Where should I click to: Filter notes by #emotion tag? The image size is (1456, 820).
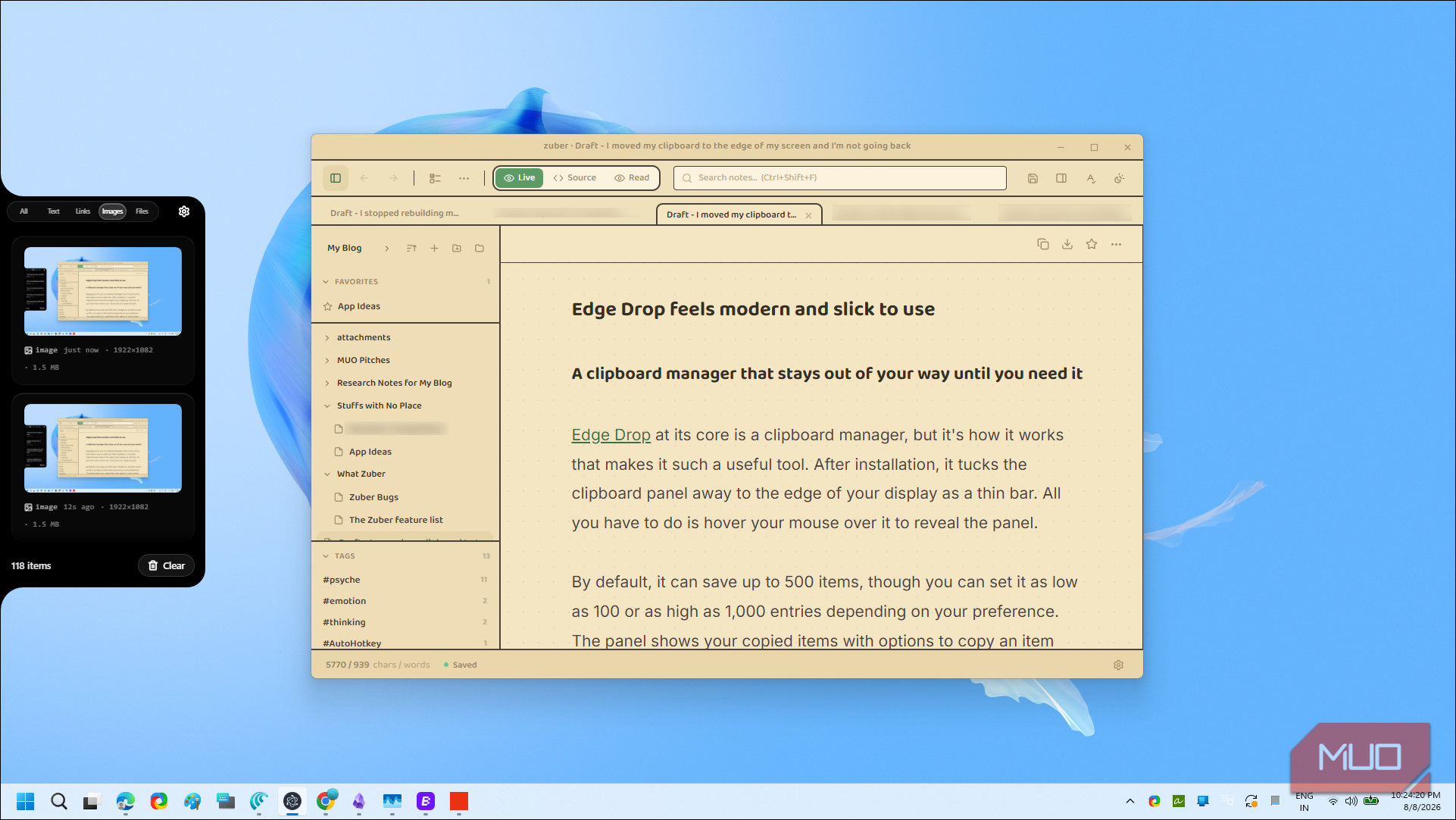click(x=345, y=601)
